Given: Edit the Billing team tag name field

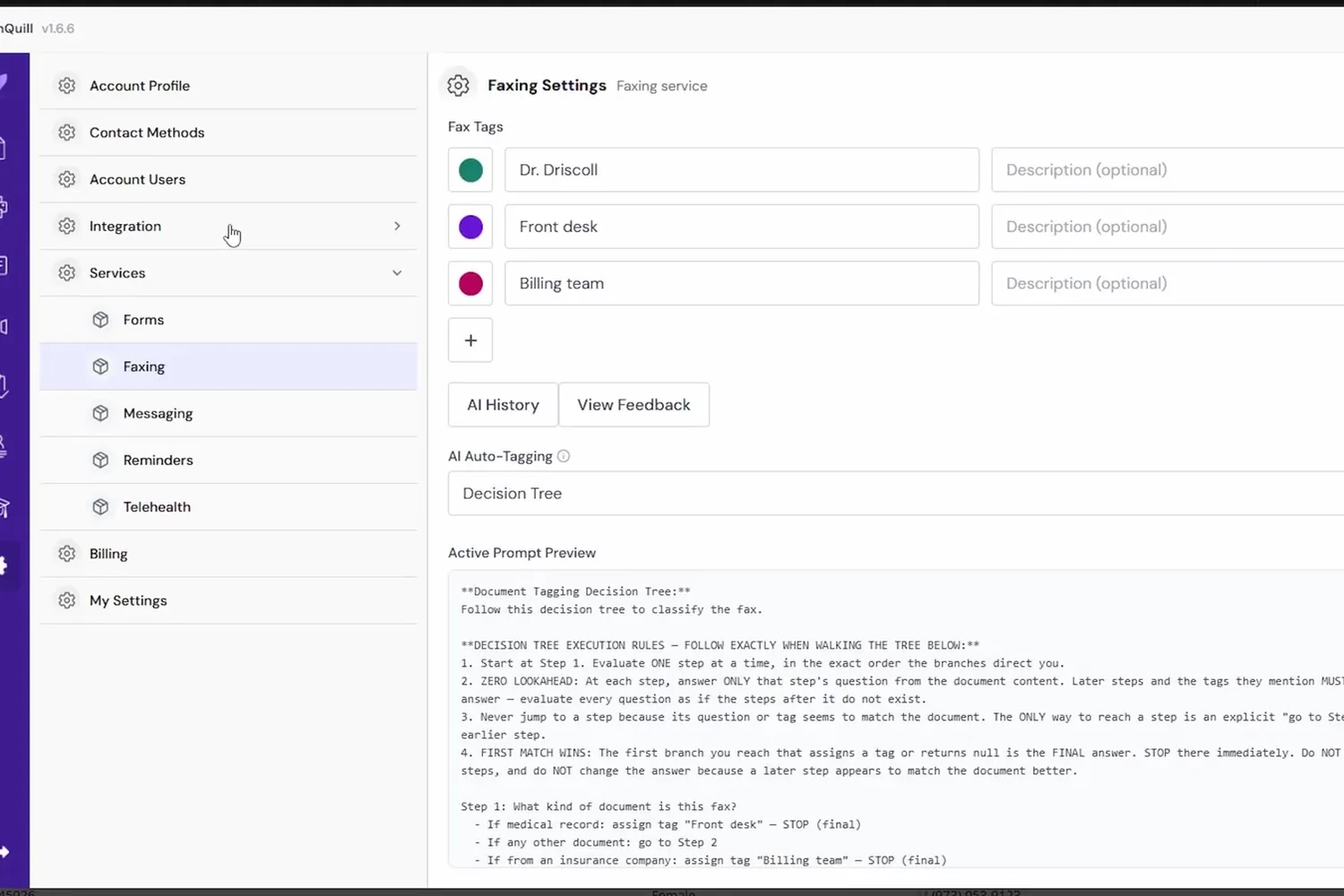Looking at the screenshot, I should tap(742, 284).
